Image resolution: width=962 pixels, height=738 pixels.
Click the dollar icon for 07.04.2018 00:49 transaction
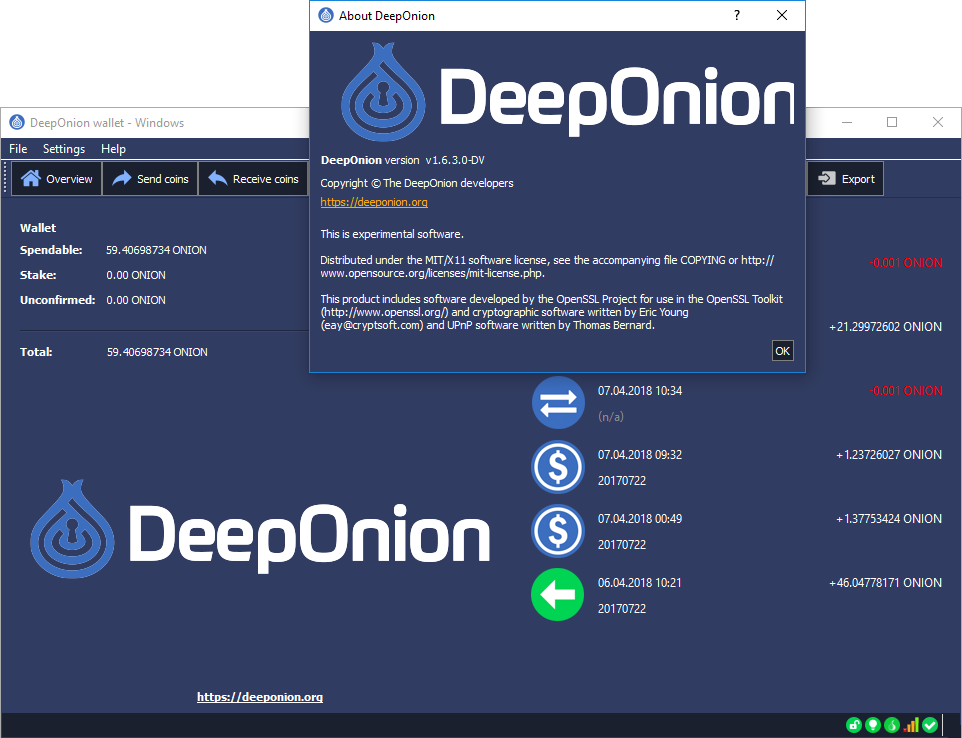pyautogui.click(x=558, y=531)
